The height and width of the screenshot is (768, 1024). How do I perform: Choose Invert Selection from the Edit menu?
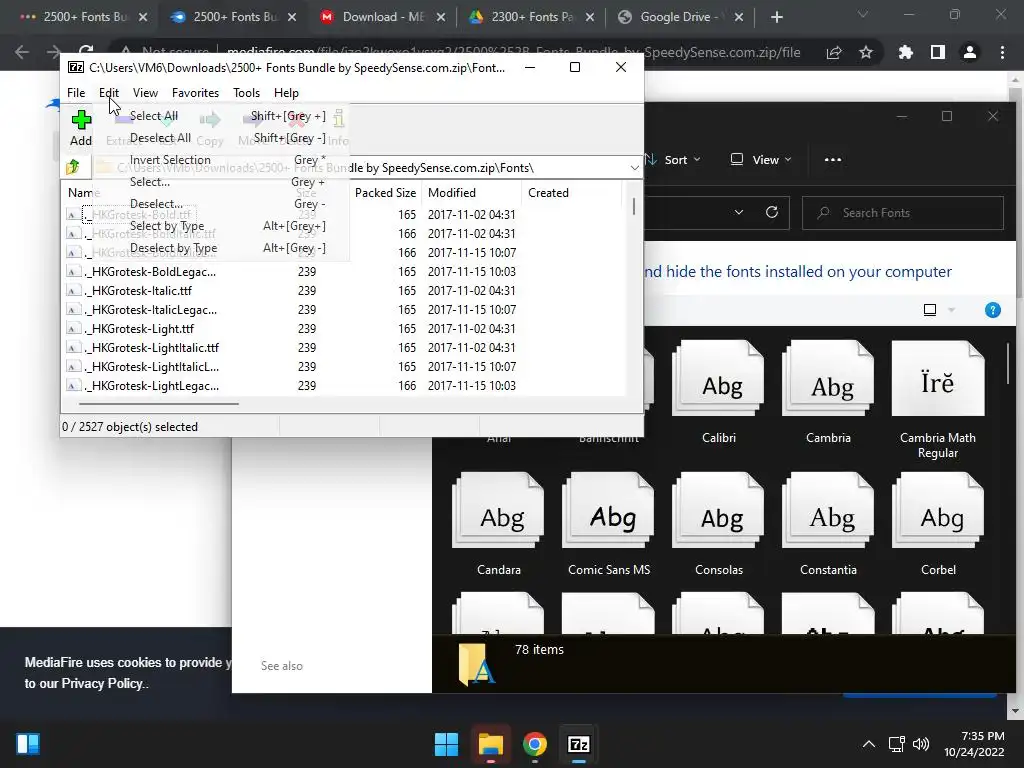[221, 160]
